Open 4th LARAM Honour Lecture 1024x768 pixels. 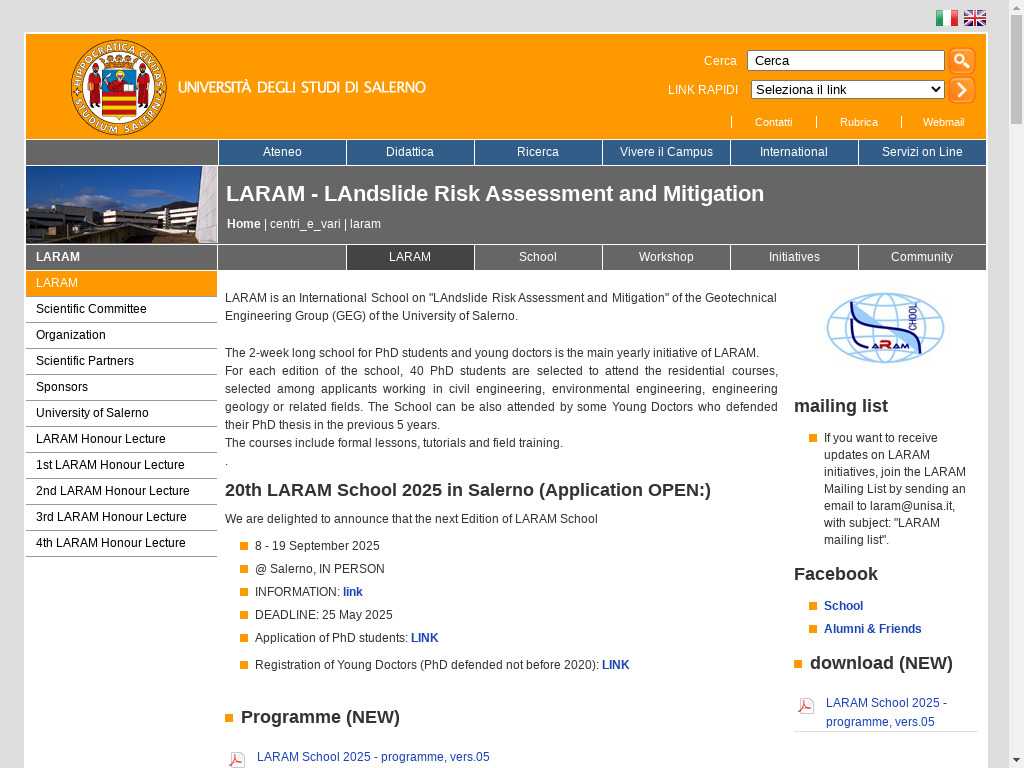121,543
